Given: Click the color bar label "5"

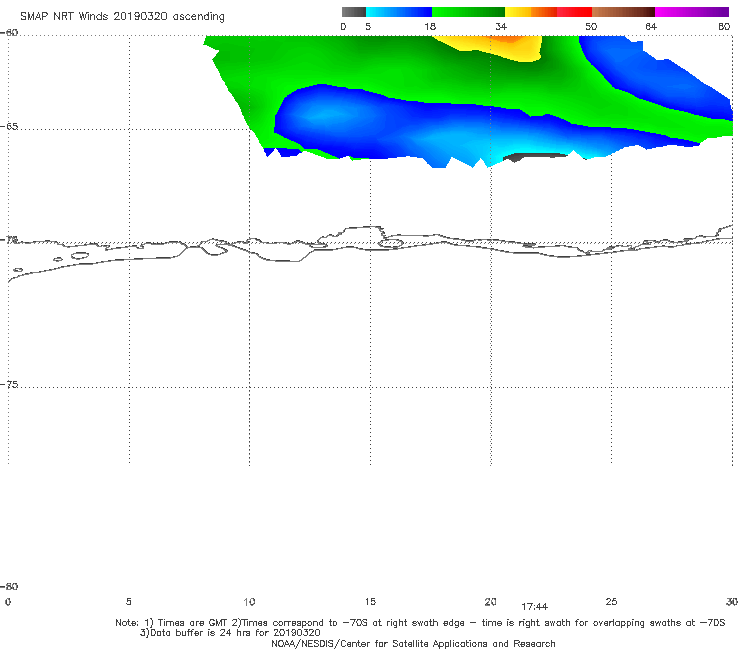Looking at the screenshot, I should click(x=368, y=27).
